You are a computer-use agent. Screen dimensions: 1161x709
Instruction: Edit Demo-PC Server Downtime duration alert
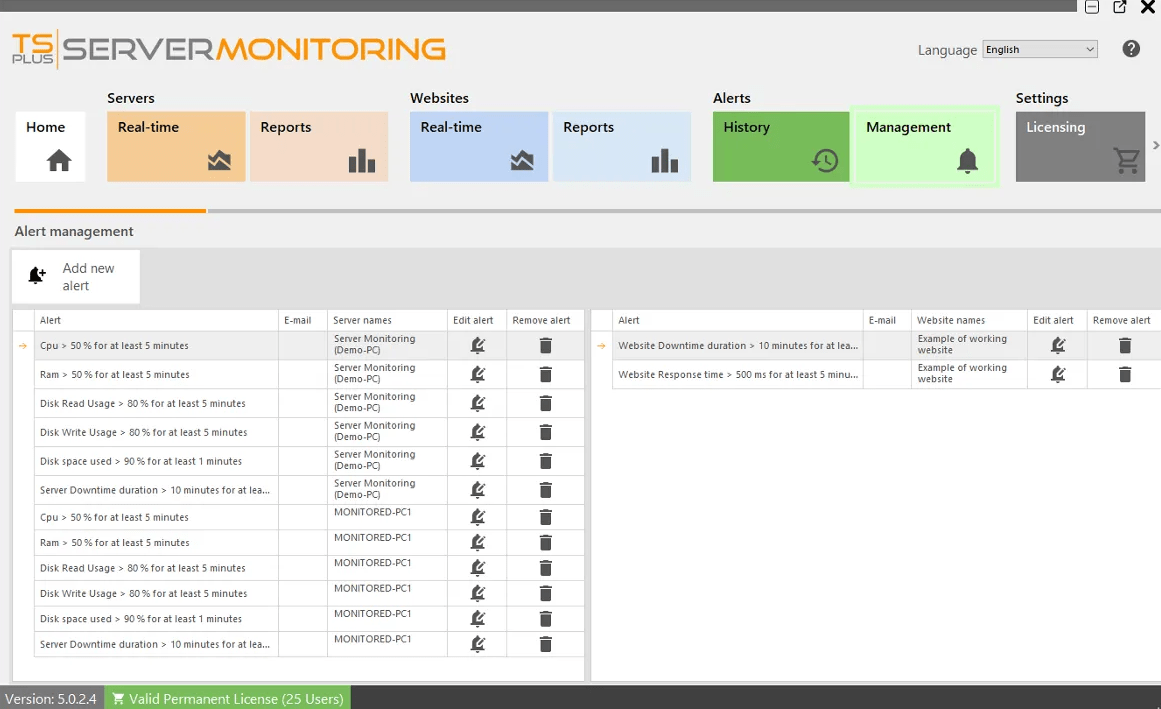coord(478,490)
